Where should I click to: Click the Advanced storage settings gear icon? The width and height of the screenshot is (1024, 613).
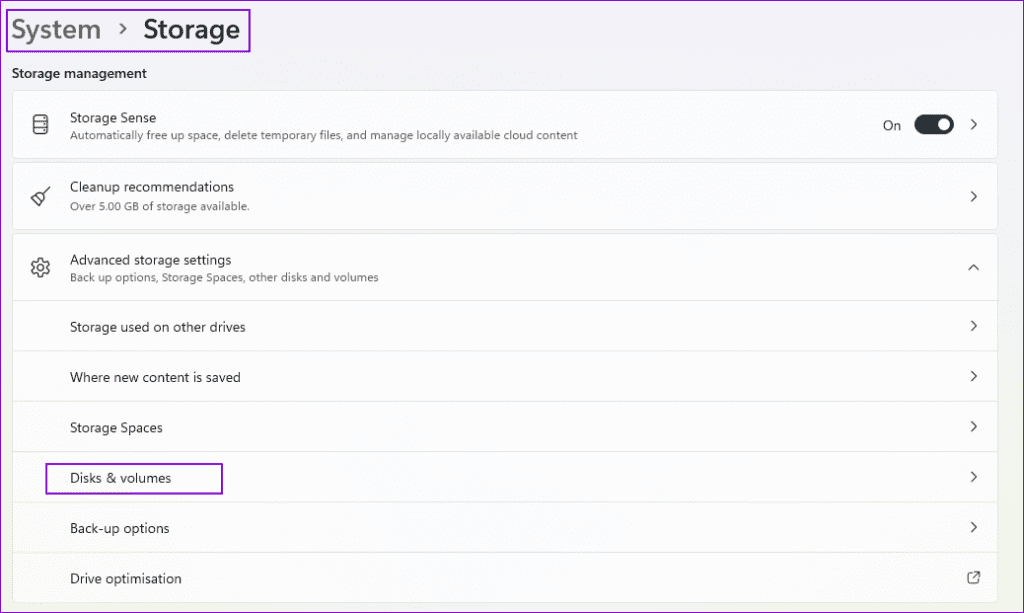pyautogui.click(x=40, y=267)
